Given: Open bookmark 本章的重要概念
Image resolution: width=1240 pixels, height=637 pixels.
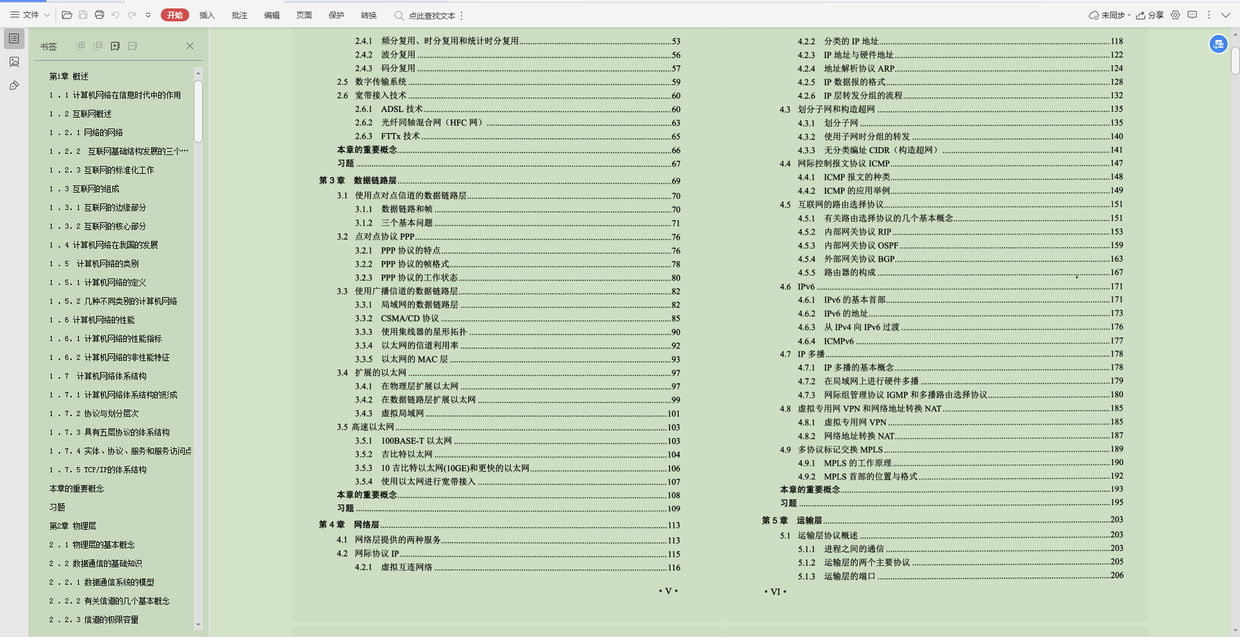Looking at the screenshot, I should (77, 489).
